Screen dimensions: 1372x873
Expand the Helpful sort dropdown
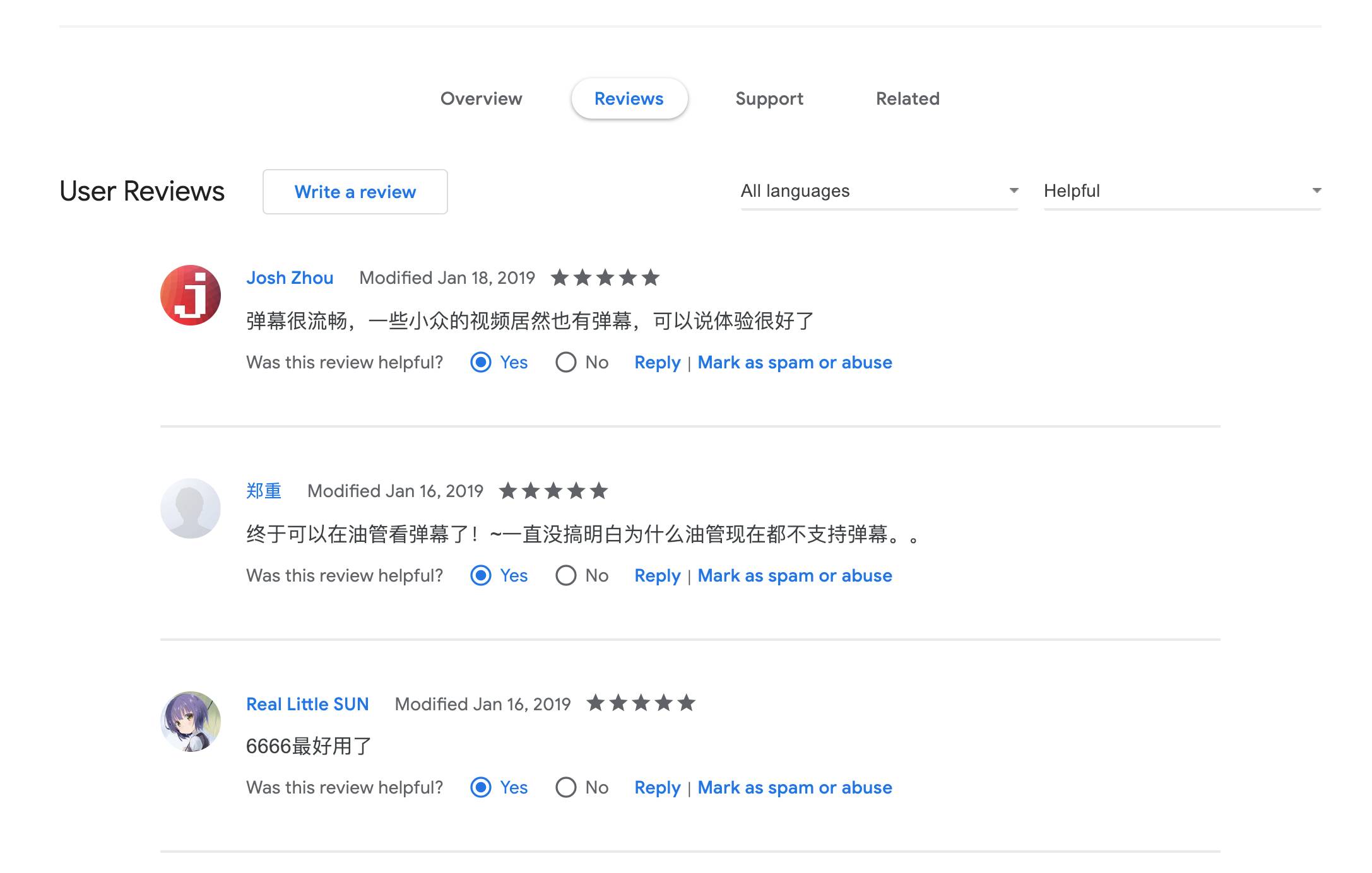(x=1181, y=190)
